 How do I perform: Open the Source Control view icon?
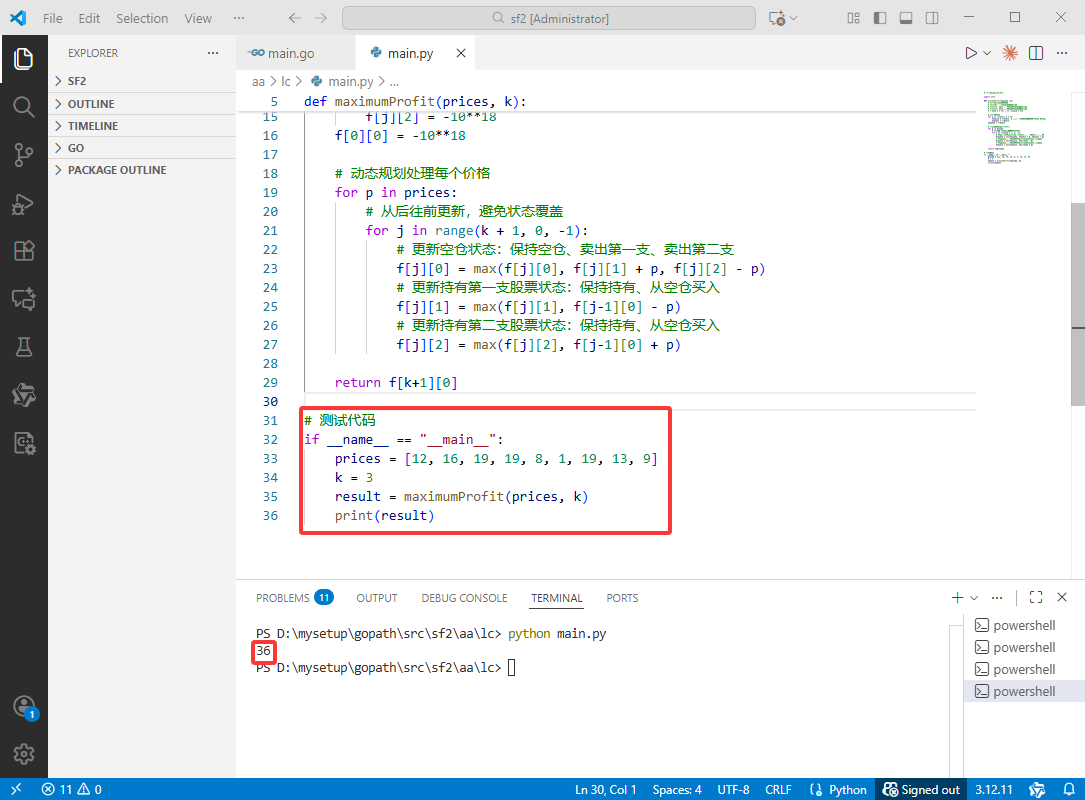click(x=24, y=155)
